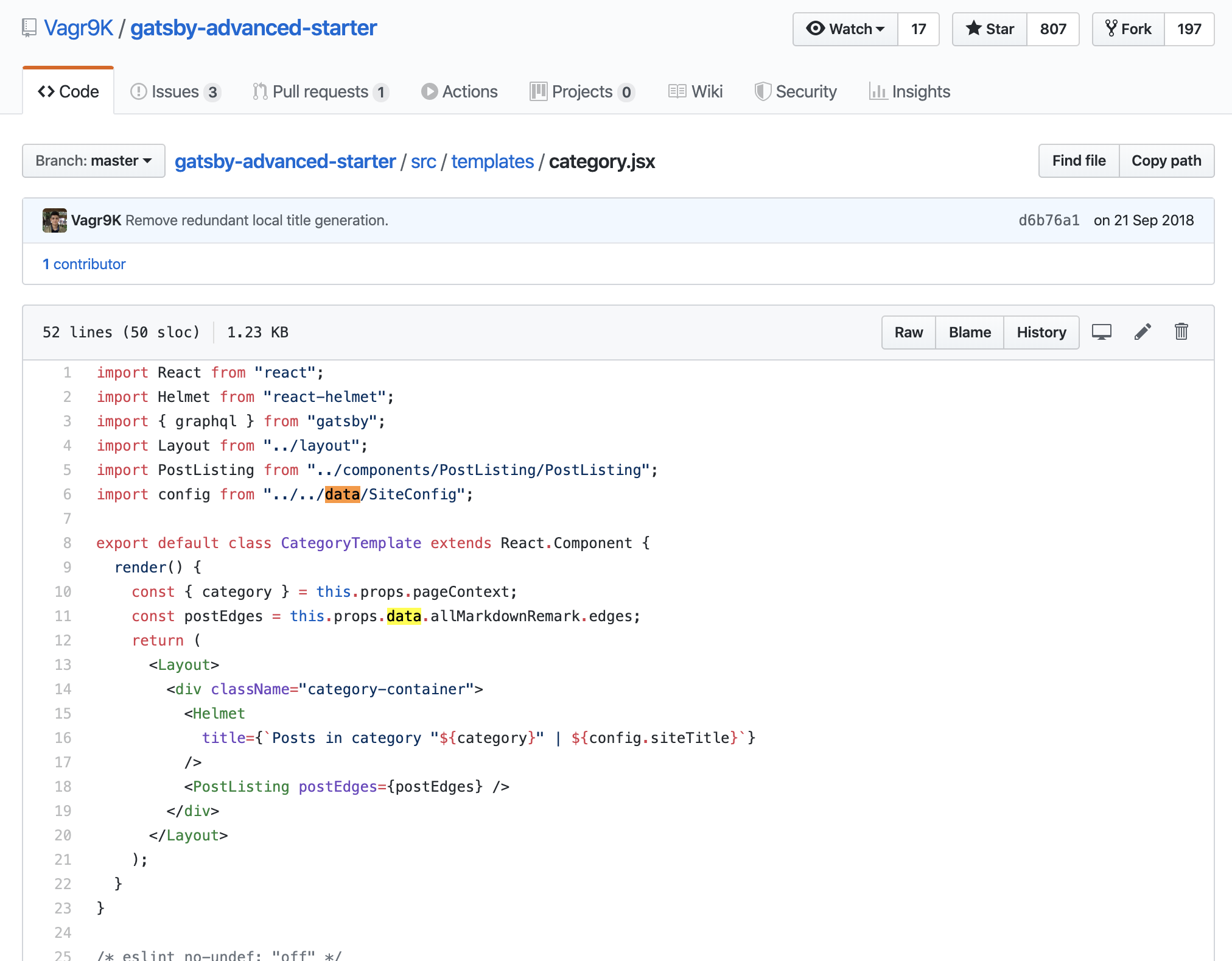Screen dimensions: 1232x961
Task: Click 'category.jsx' file name in breadcrumb
Action: tap(602, 161)
